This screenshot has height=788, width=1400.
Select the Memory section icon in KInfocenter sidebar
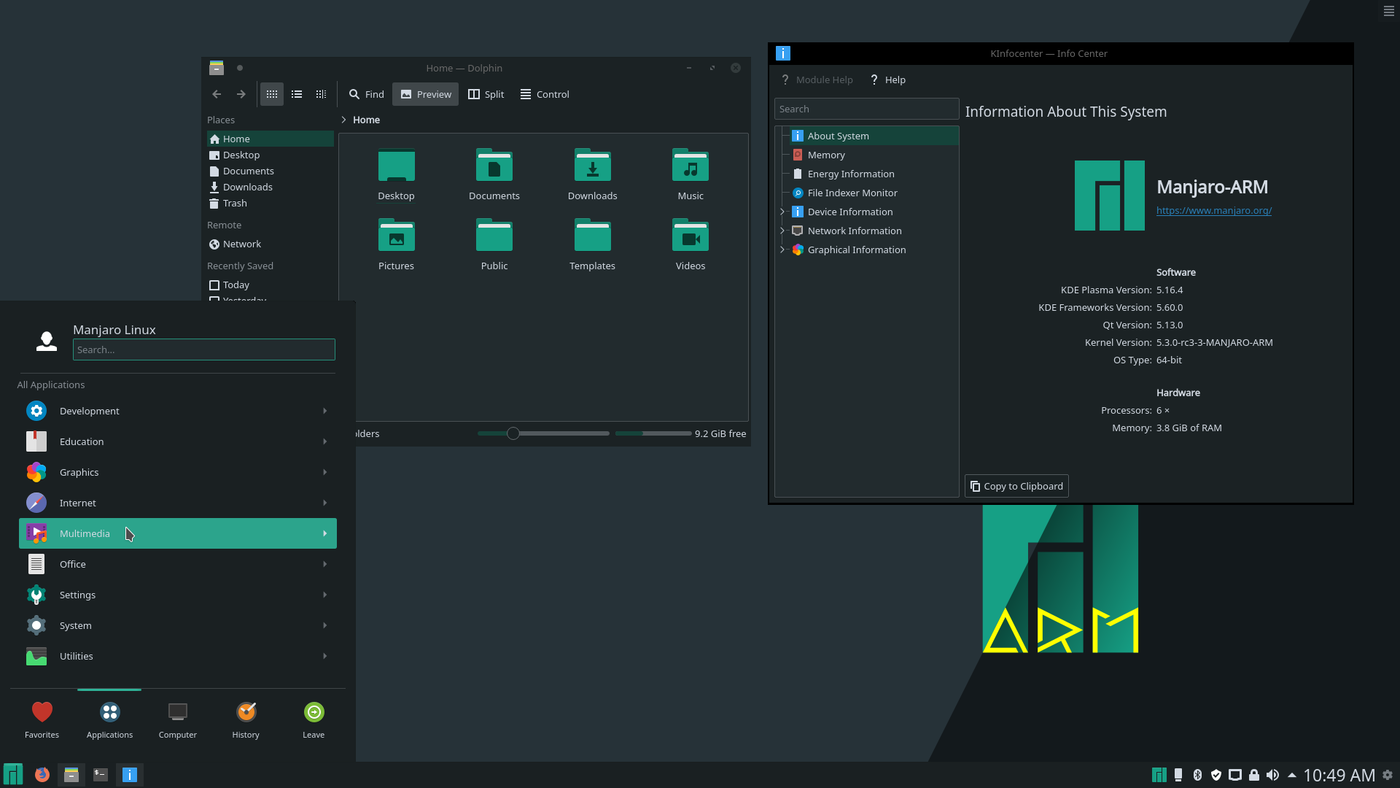(797, 154)
